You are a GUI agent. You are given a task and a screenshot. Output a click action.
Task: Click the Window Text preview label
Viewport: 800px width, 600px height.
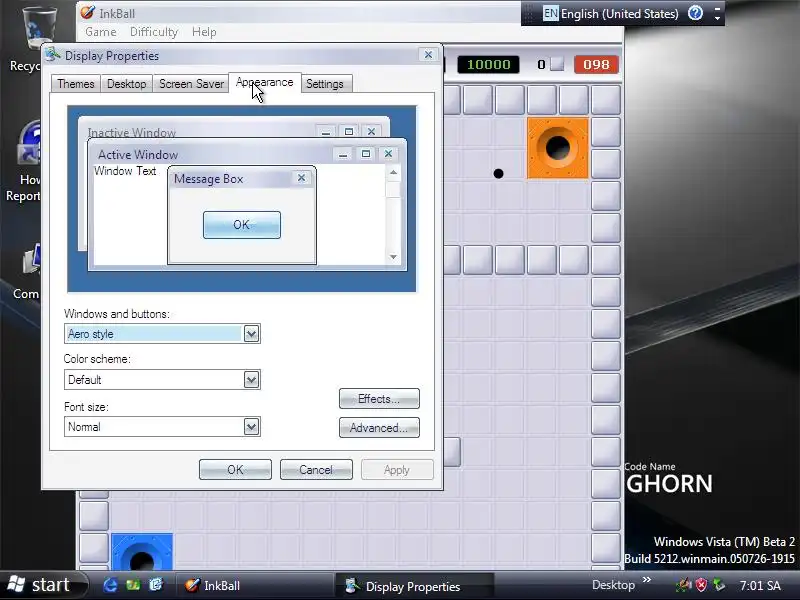[125, 171]
